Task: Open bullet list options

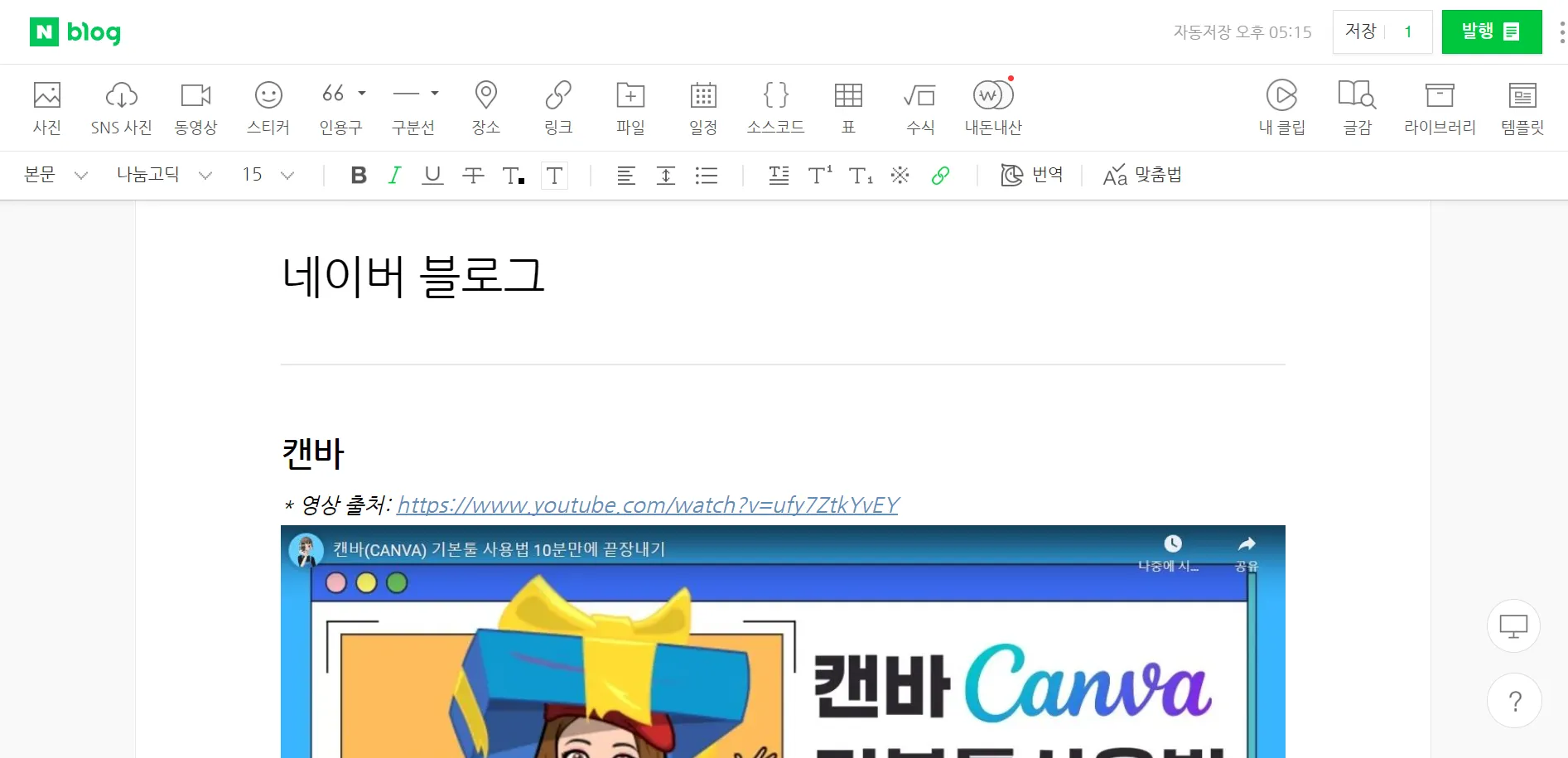Action: tap(707, 176)
